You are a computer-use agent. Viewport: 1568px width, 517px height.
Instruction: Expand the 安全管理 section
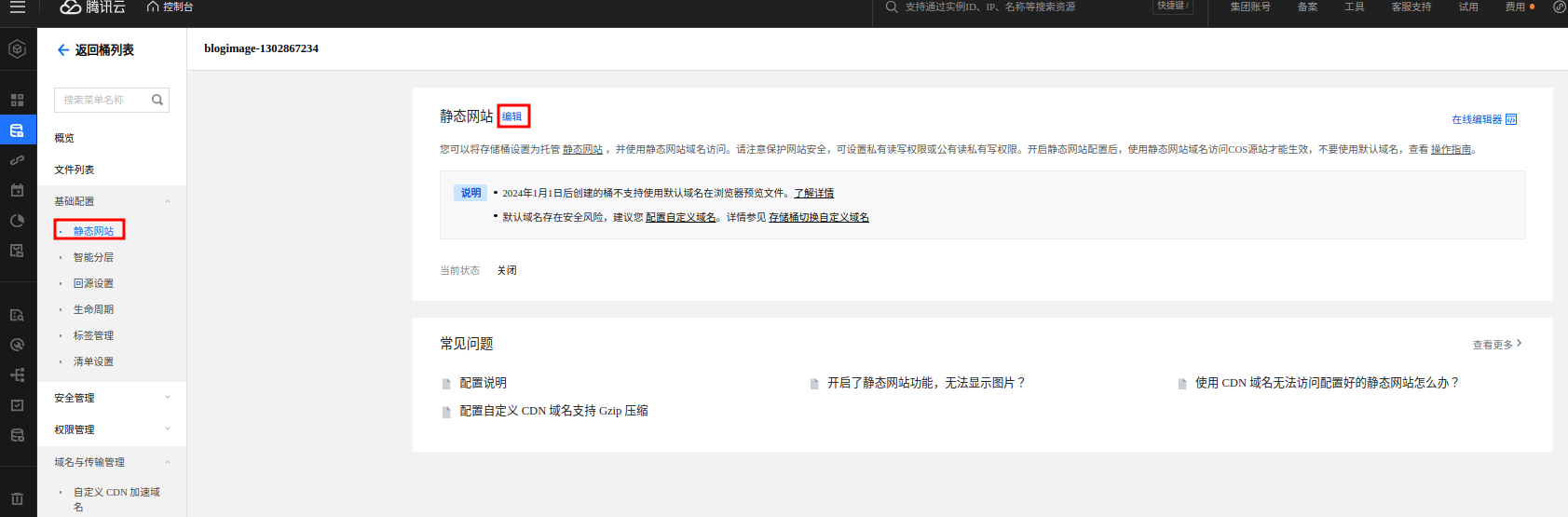click(x=168, y=398)
